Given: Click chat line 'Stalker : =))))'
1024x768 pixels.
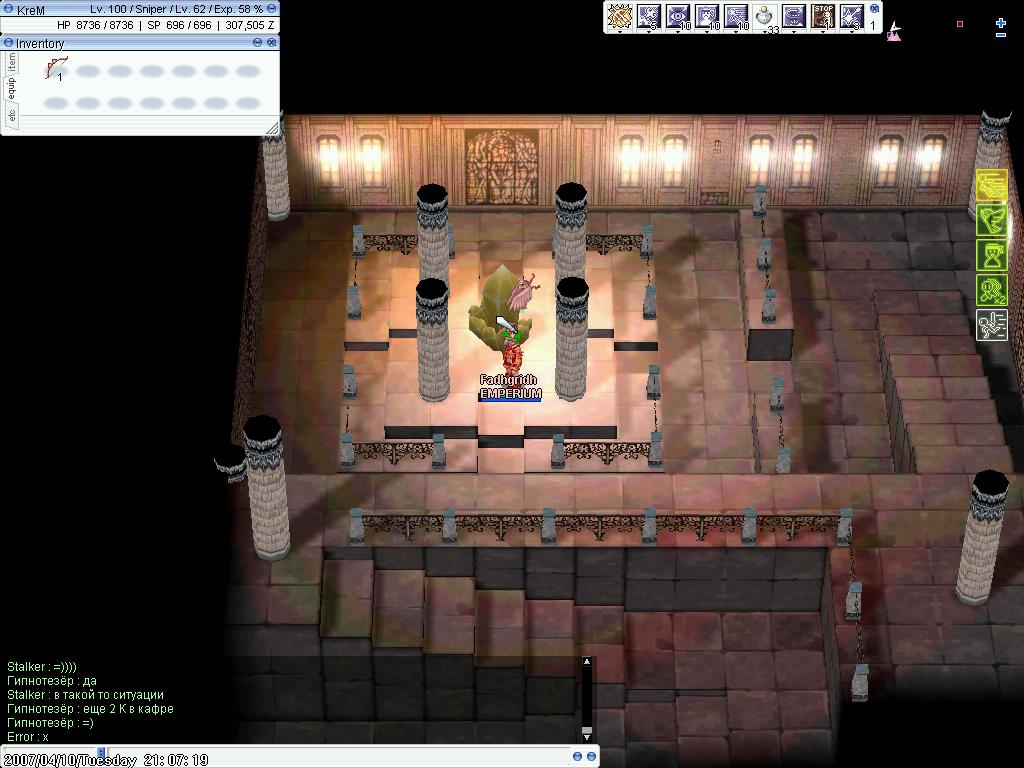Looking at the screenshot, I should (42, 667).
